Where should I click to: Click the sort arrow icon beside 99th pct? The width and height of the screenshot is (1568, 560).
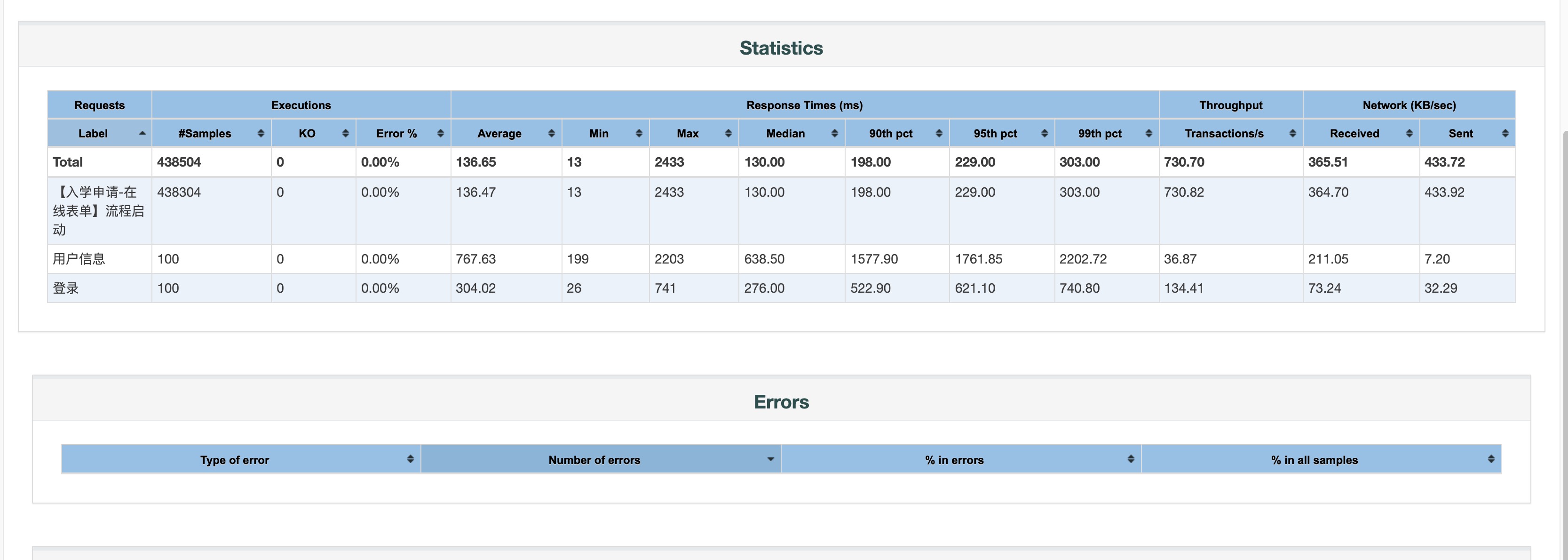tap(1148, 134)
